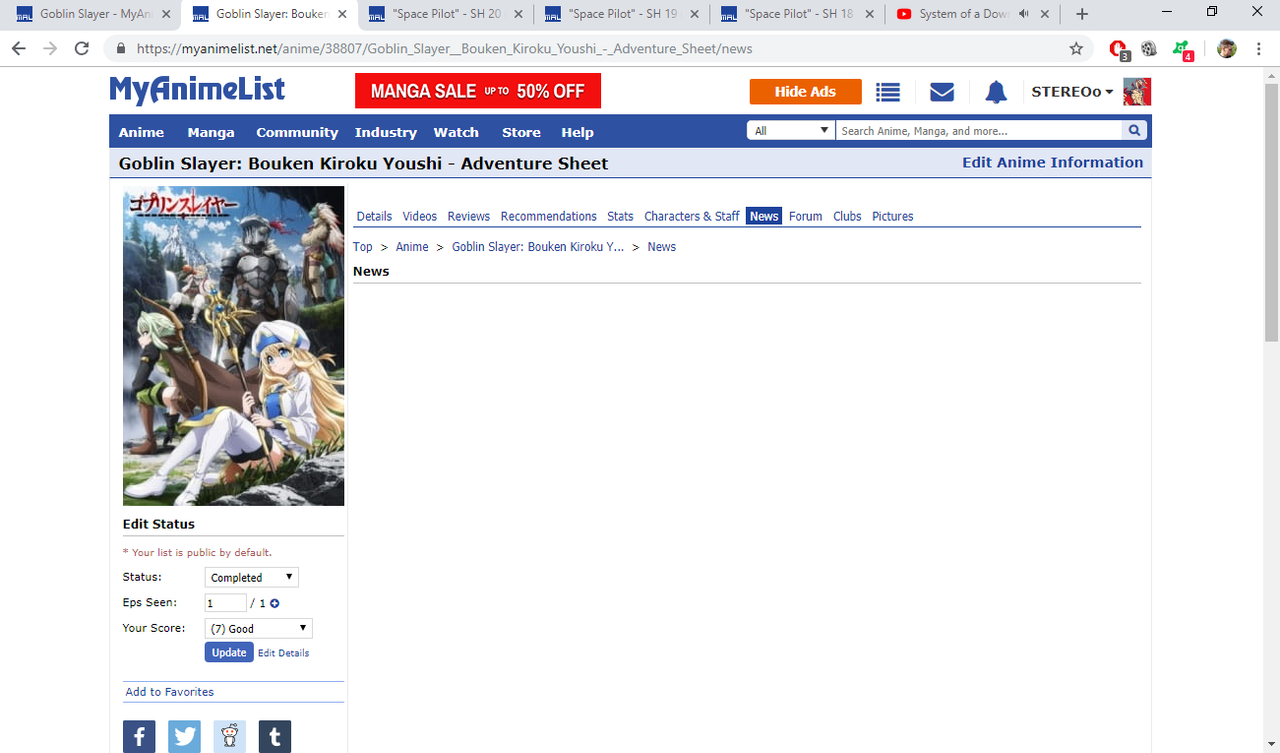Image resolution: width=1280 pixels, height=753 pixels.
Task: Click the Top breadcrumb link
Action: pyautogui.click(x=363, y=247)
